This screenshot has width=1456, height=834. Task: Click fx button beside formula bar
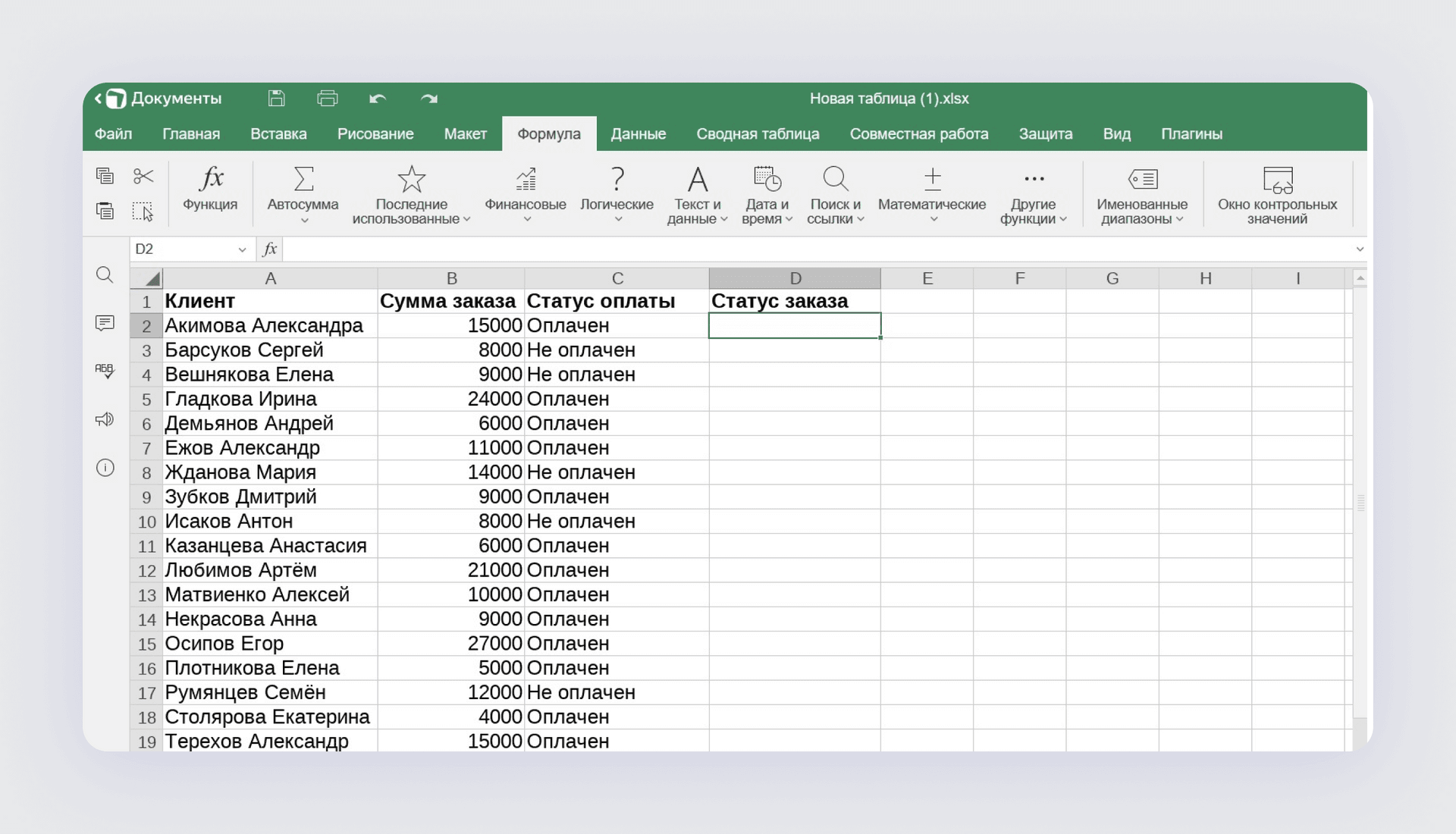coord(270,249)
